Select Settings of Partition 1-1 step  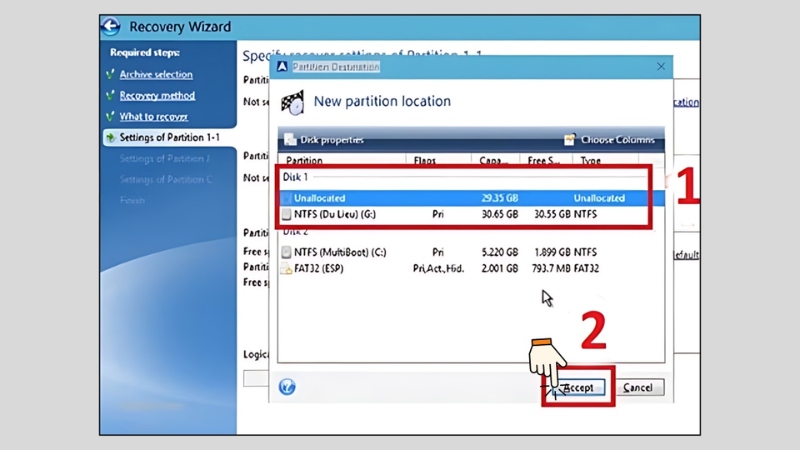pos(169,137)
